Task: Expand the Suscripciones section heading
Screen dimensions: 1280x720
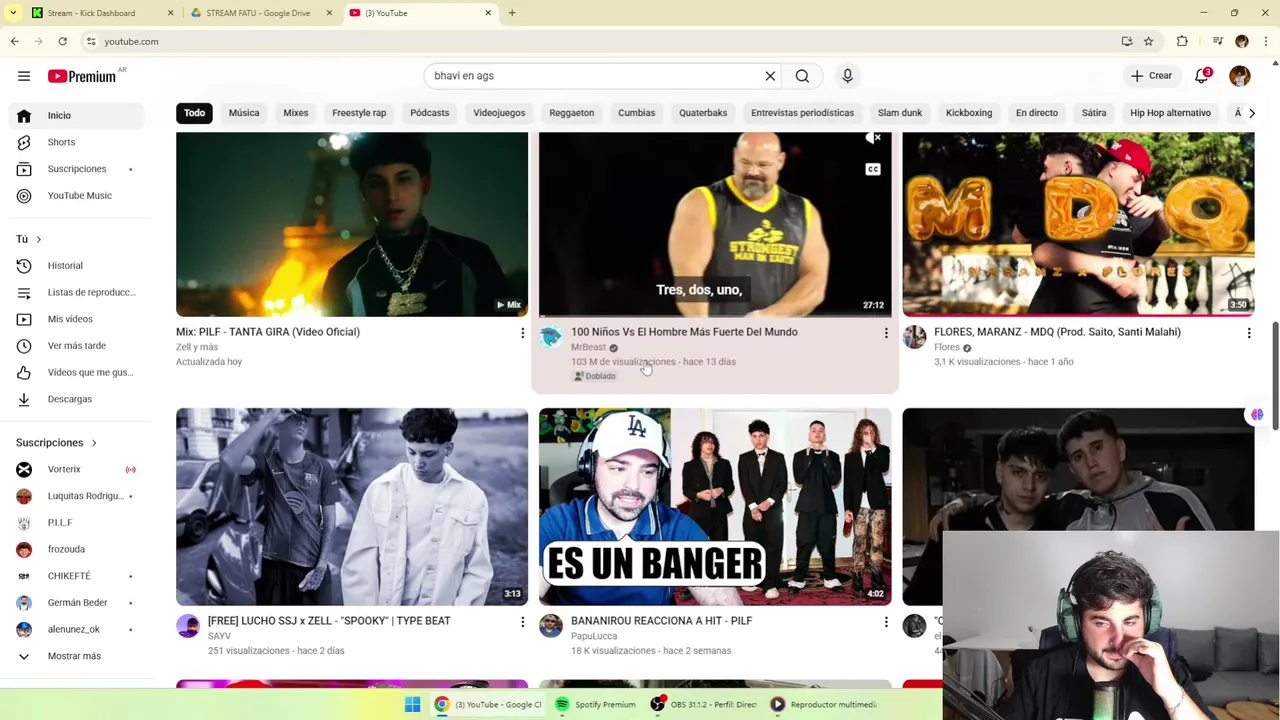Action: pos(56,443)
